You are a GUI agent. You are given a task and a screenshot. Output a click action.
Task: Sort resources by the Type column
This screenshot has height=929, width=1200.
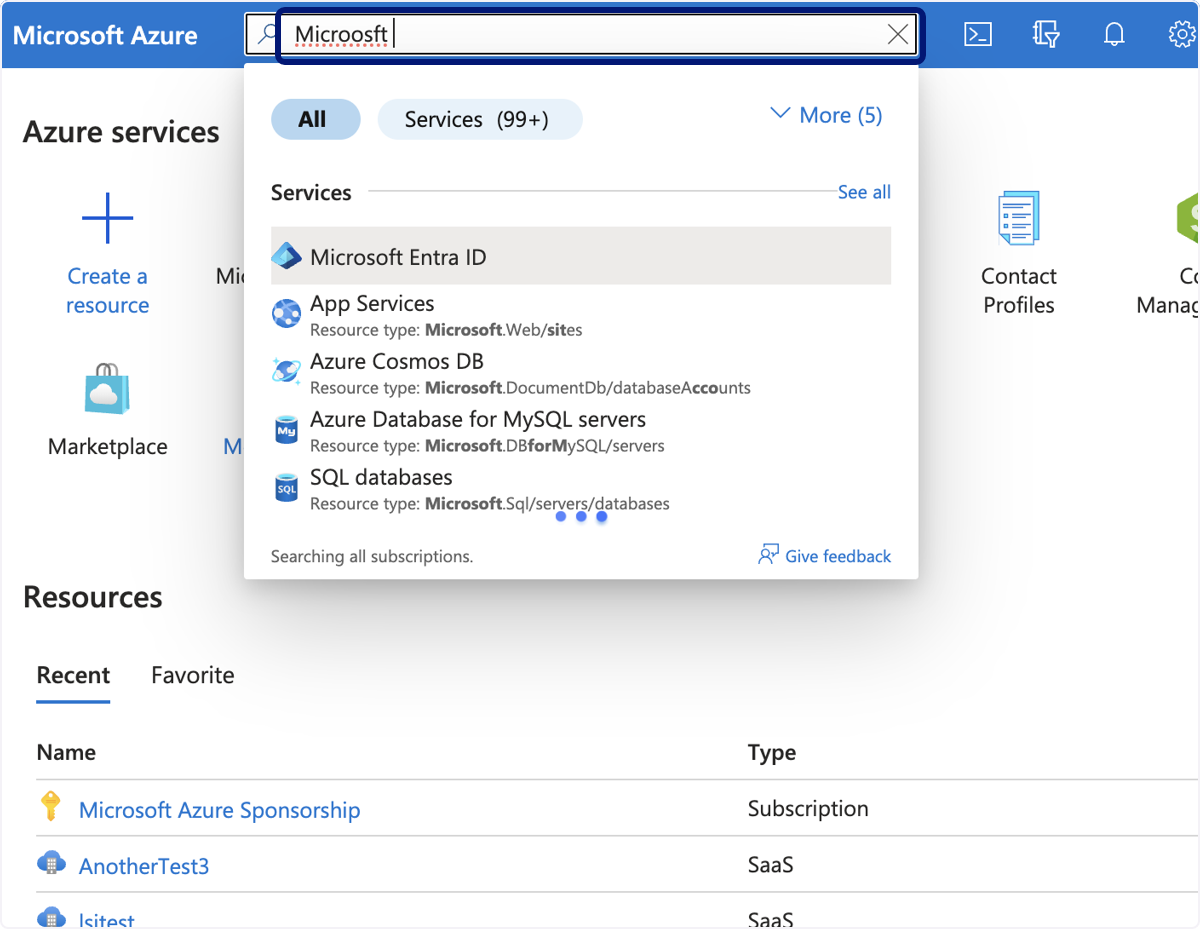772,753
